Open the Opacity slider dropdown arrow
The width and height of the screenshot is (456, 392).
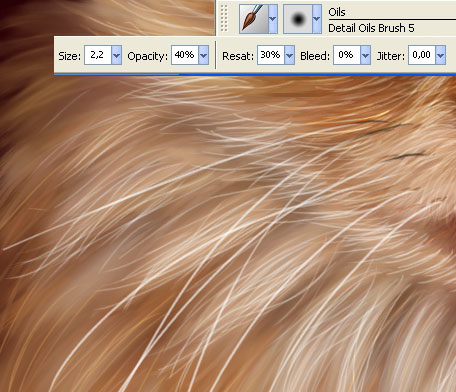click(x=204, y=55)
